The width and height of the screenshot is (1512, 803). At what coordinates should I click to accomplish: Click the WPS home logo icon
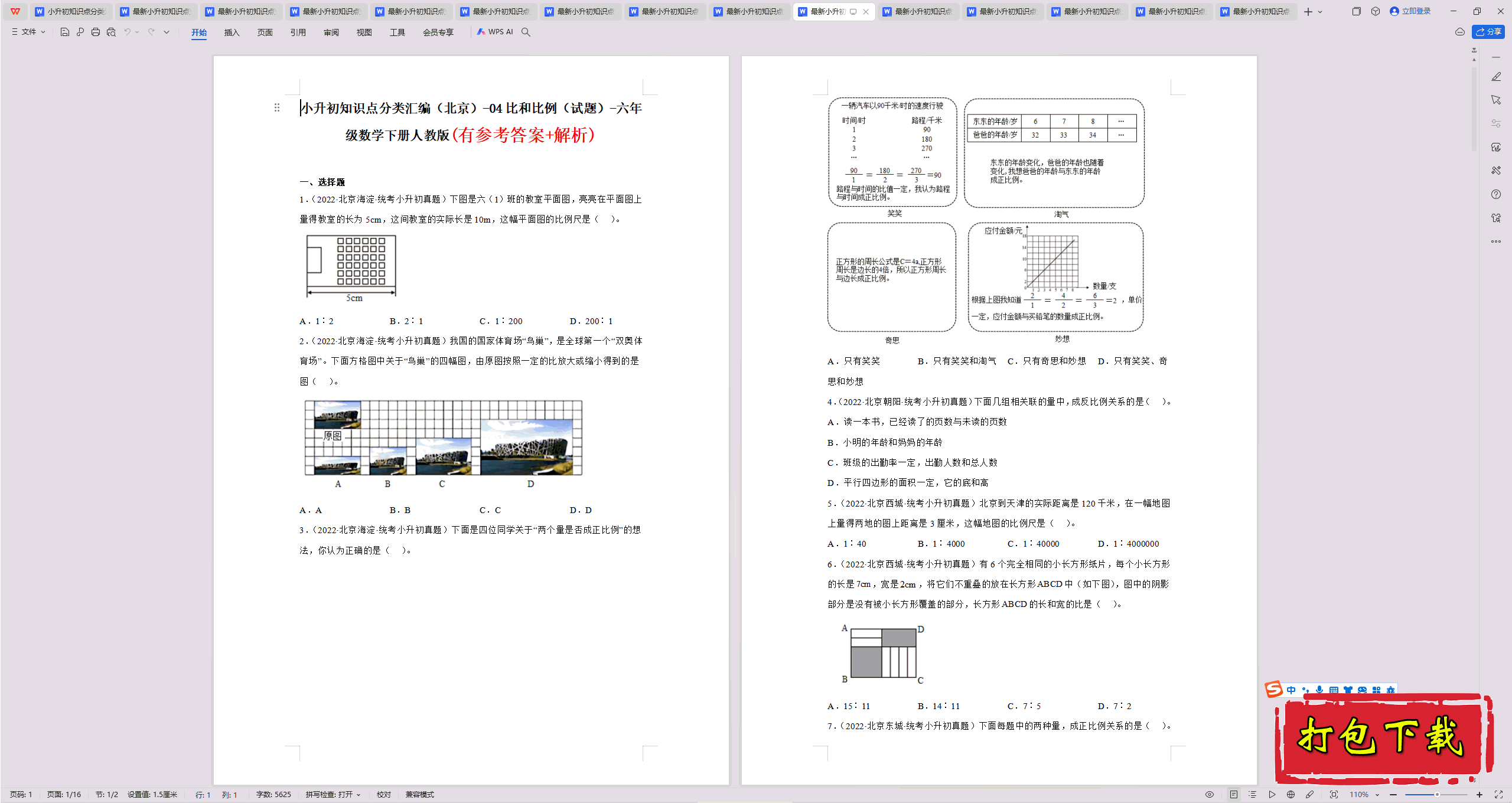(x=15, y=11)
